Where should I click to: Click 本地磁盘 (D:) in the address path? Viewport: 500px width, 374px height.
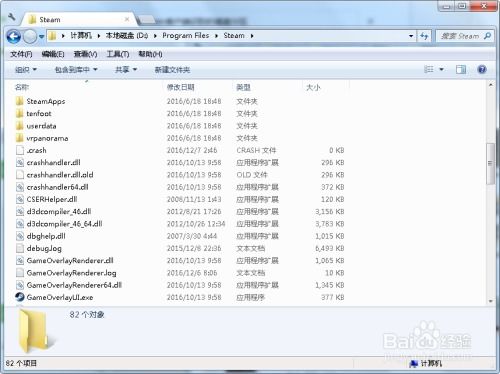coord(127,36)
